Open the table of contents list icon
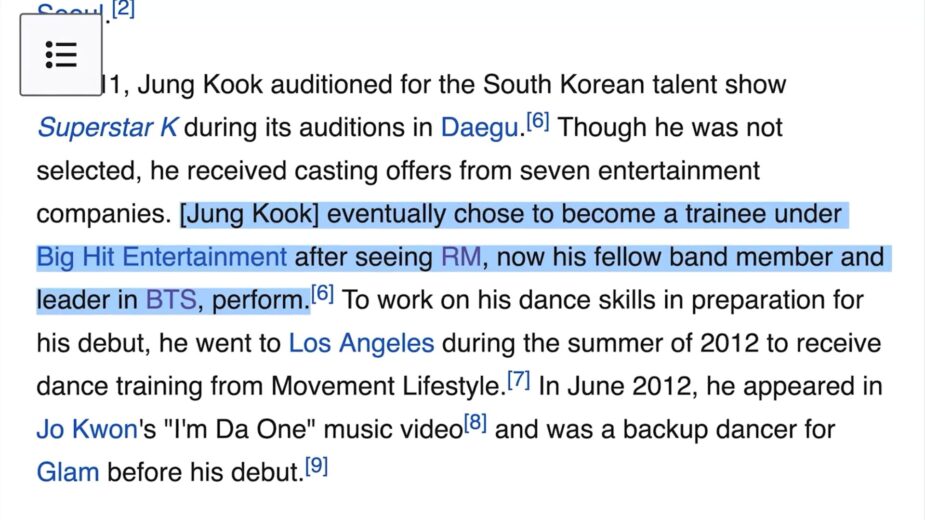 pyautogui.click(x=61, y=55)
